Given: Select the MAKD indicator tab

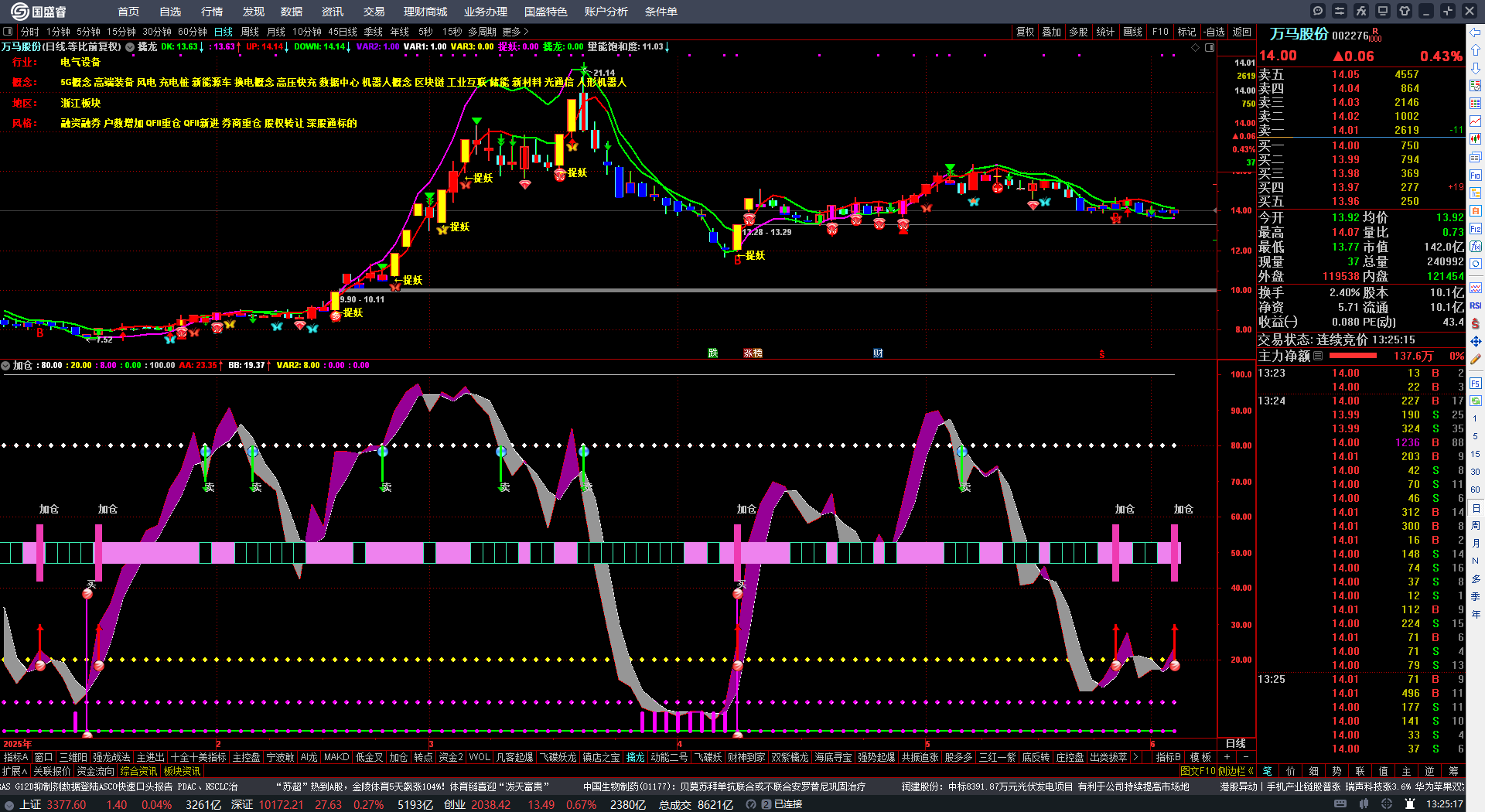Looking at the screenshot, I should 336,757.
